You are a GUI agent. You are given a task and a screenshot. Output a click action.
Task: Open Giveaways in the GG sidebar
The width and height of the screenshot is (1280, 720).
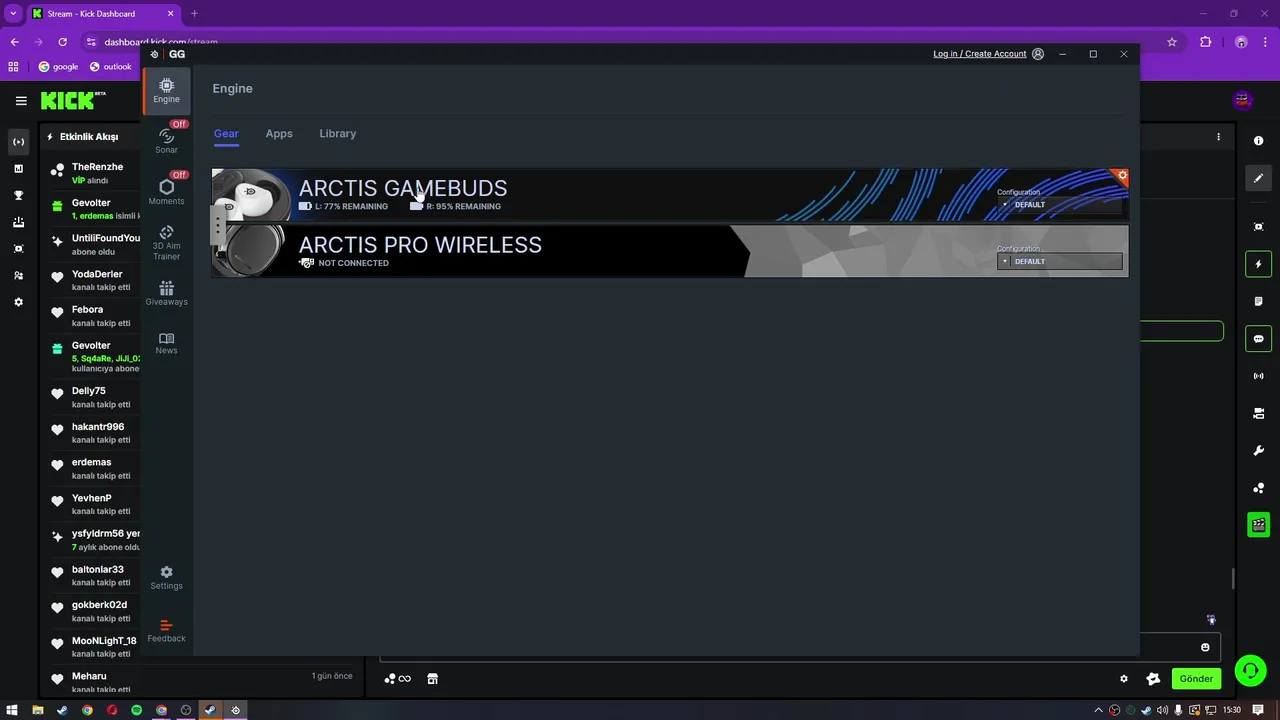click(x=166, y=293)
